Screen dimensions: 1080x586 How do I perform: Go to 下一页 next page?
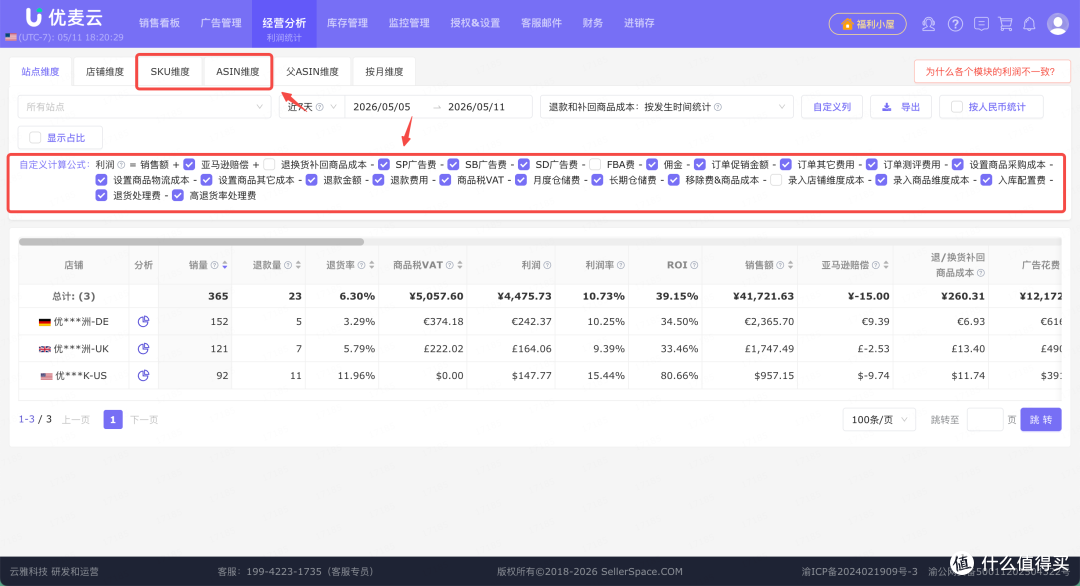coord(144,419)
